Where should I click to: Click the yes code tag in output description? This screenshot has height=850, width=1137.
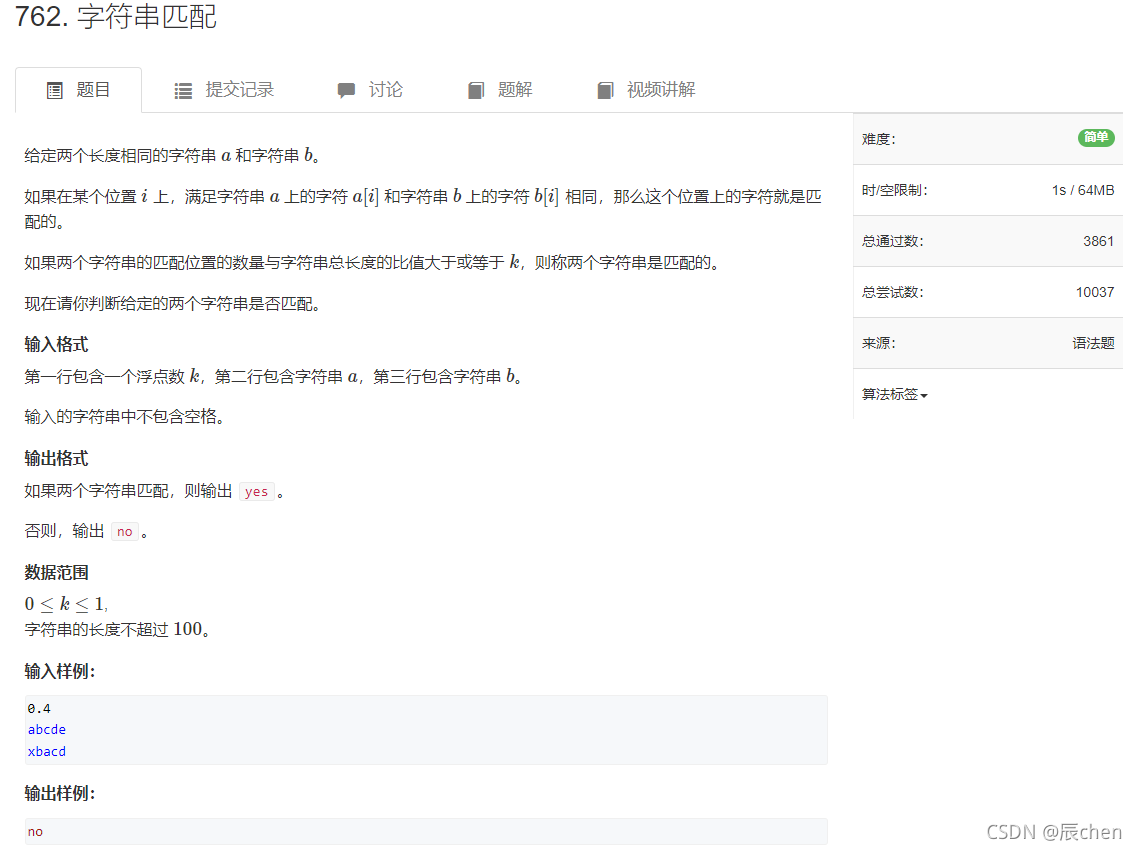[x=256, y=491]
